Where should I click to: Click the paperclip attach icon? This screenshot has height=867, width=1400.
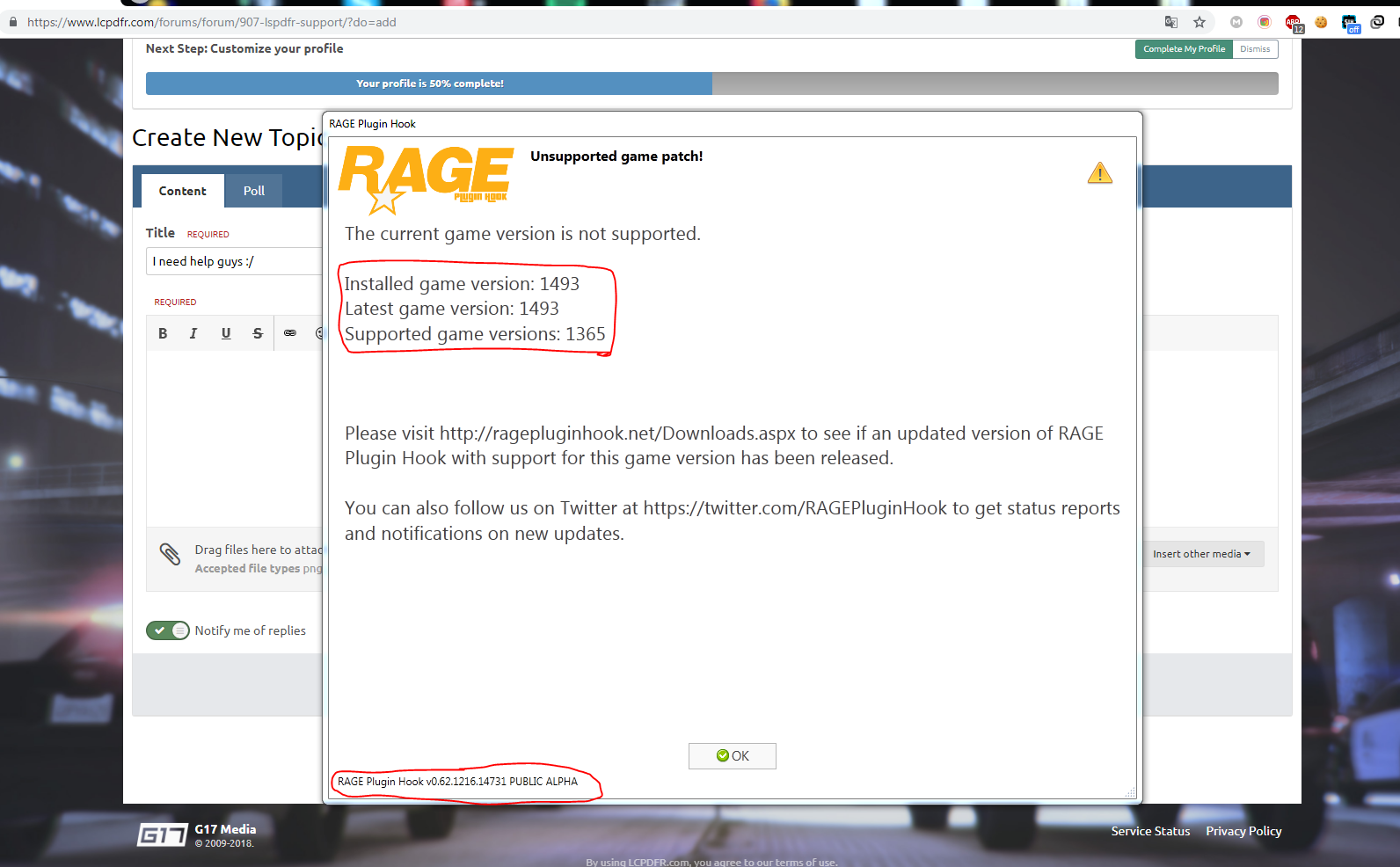coord(170,554)
